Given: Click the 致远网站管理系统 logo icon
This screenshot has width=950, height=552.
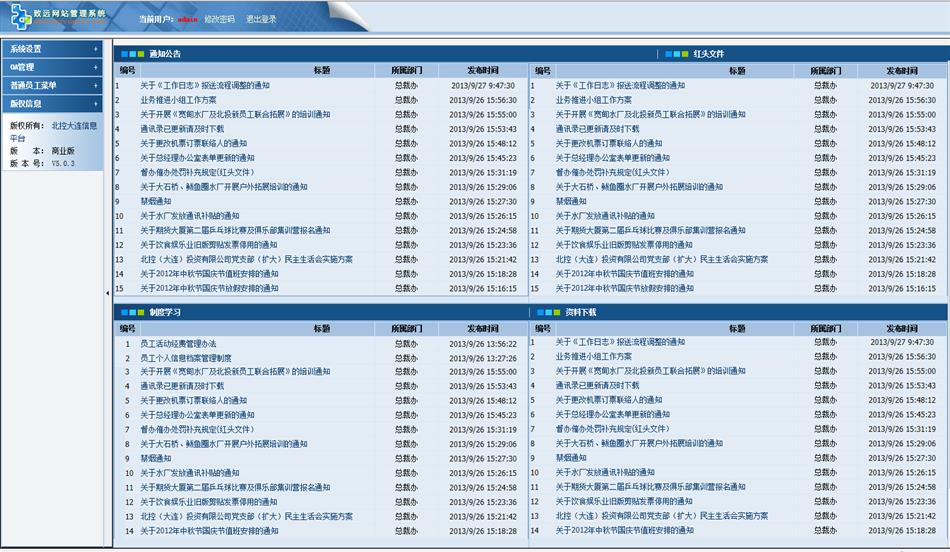Looking at the screenshot, I should pos(20,17).
